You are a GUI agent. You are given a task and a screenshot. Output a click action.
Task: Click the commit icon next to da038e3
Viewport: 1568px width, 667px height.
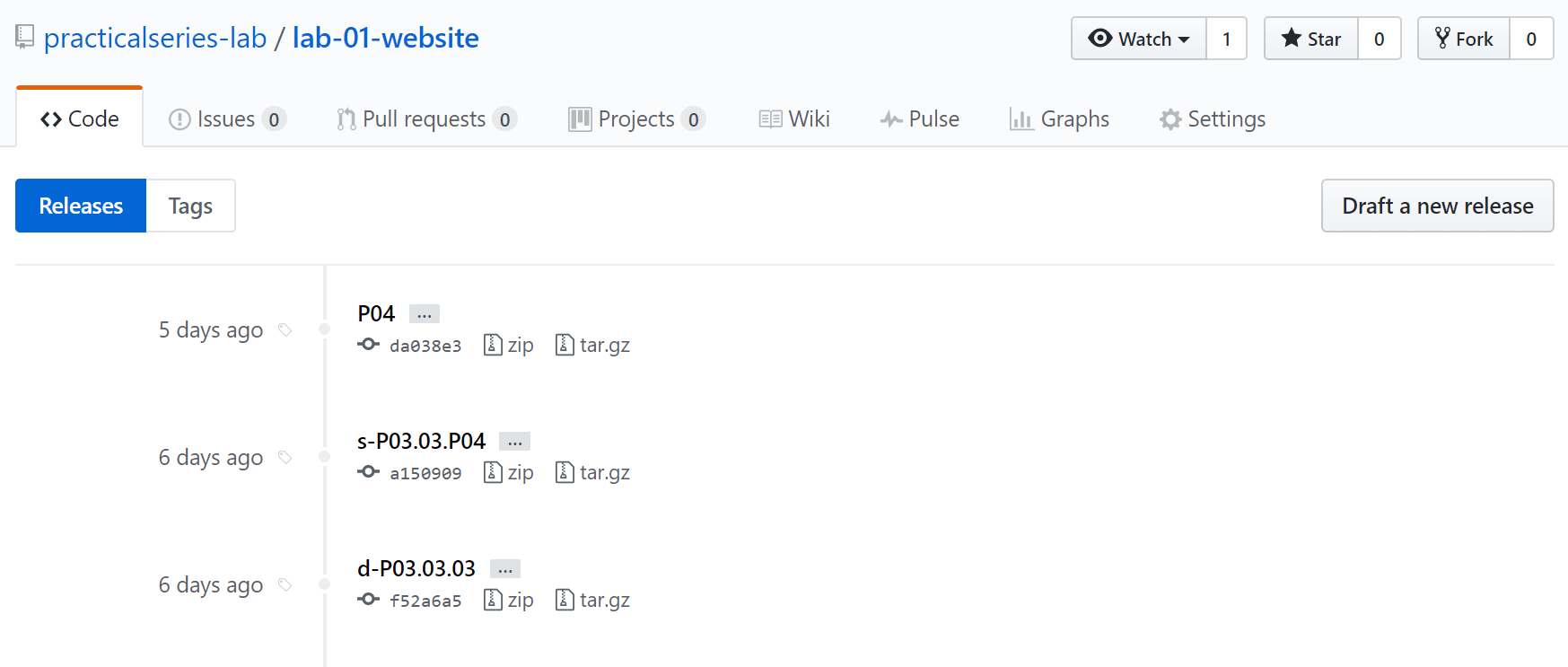pos(368,345)
